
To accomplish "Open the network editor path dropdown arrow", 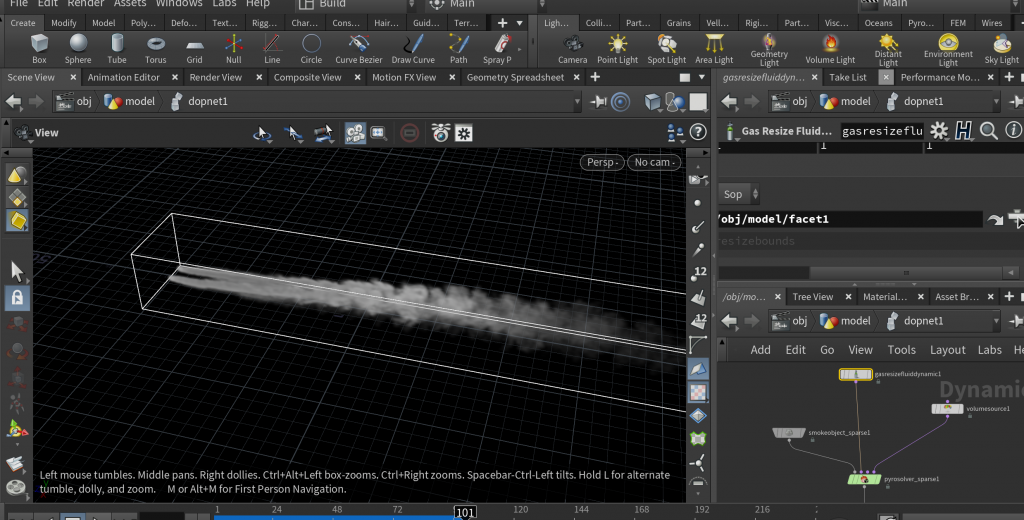I will click(996, 321).
